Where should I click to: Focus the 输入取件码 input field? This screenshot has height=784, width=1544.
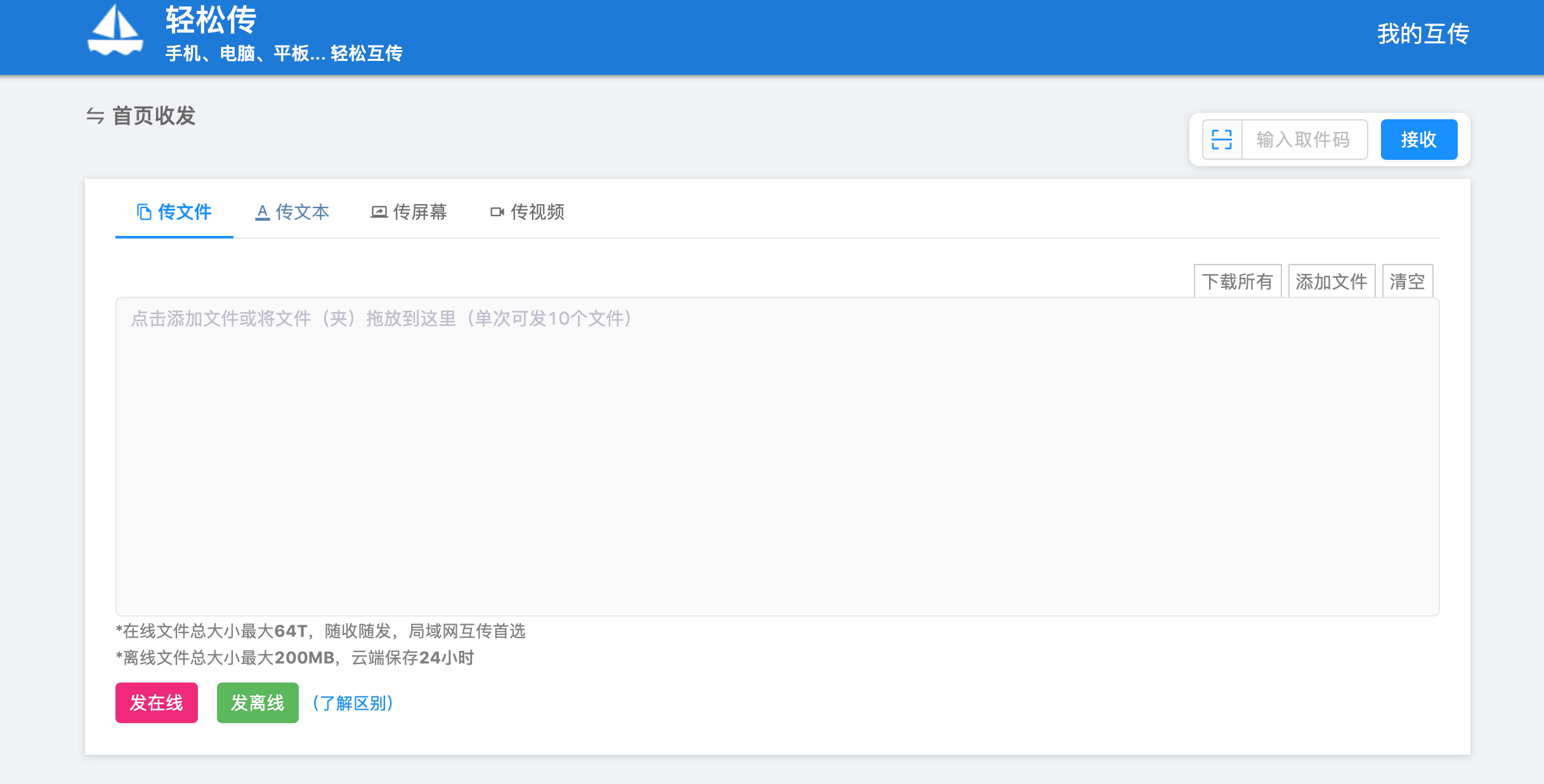1304,140
